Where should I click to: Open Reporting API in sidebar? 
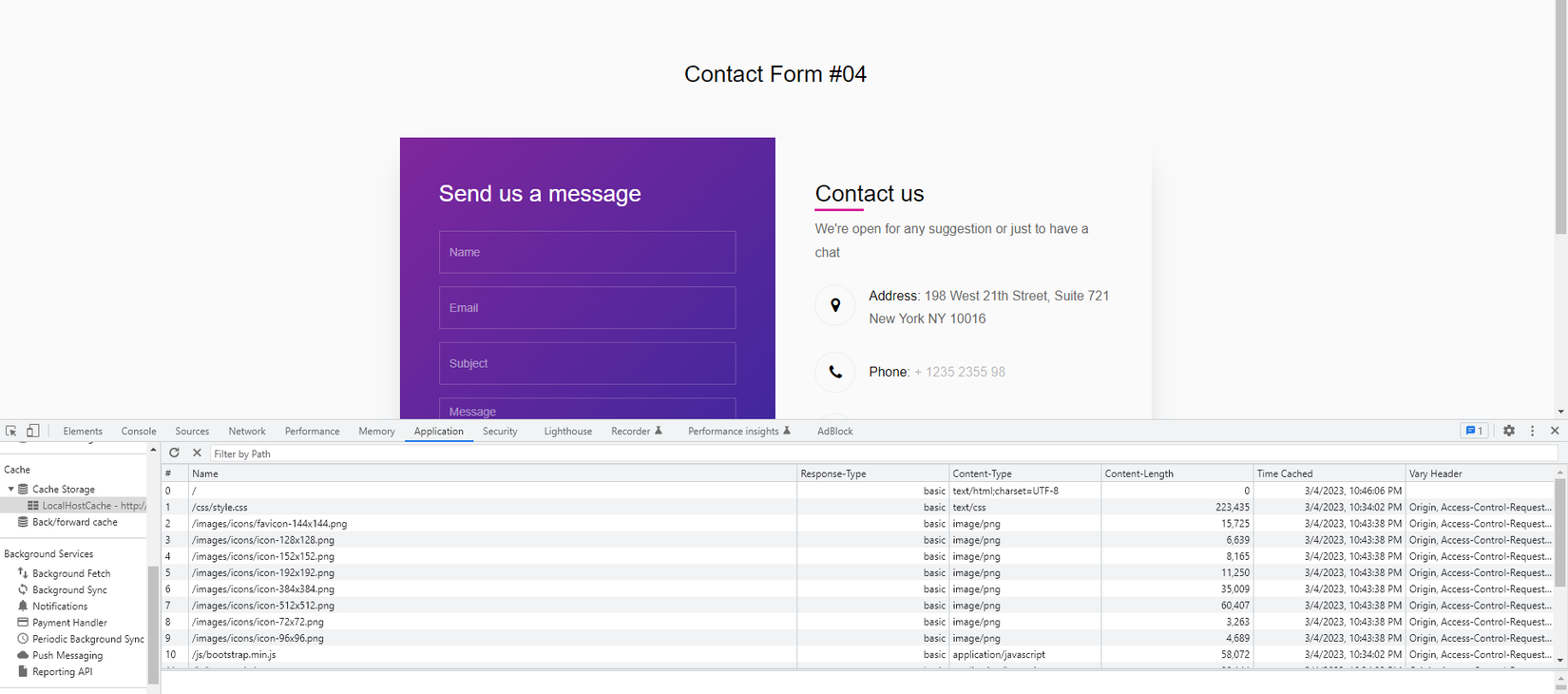63,671
